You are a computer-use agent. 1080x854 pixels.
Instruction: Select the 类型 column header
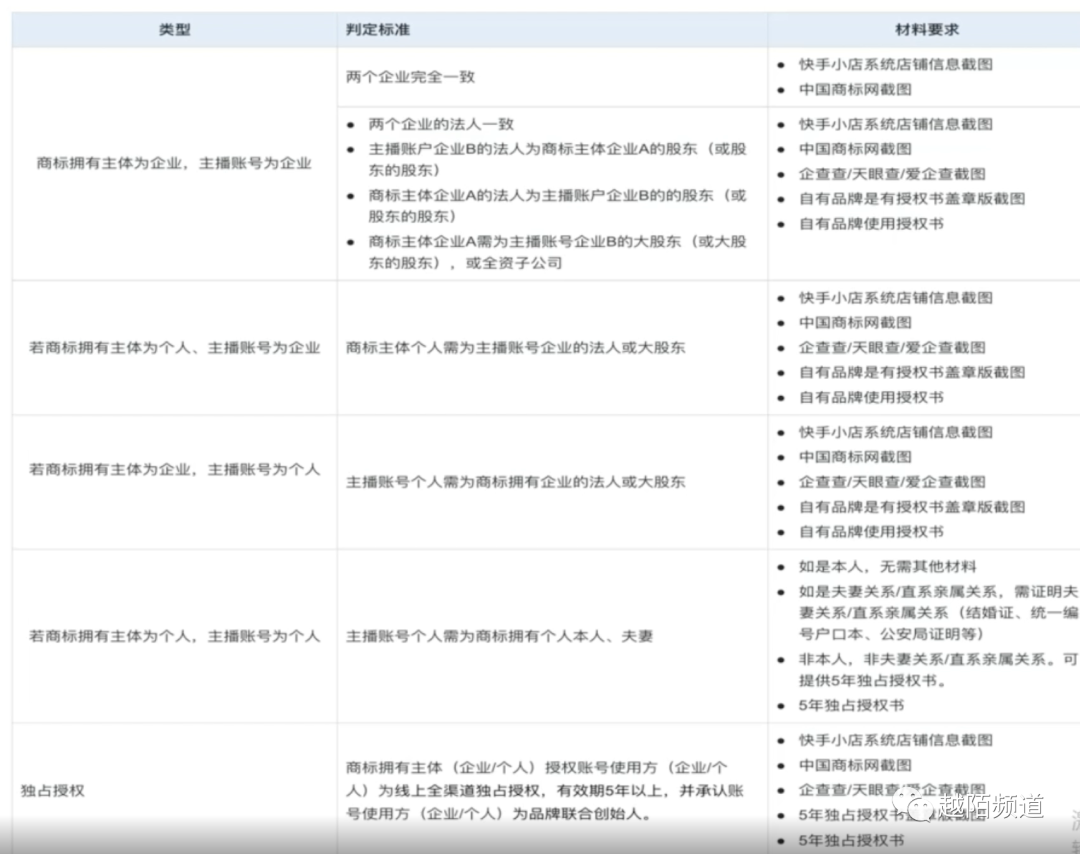coord(174,30)
